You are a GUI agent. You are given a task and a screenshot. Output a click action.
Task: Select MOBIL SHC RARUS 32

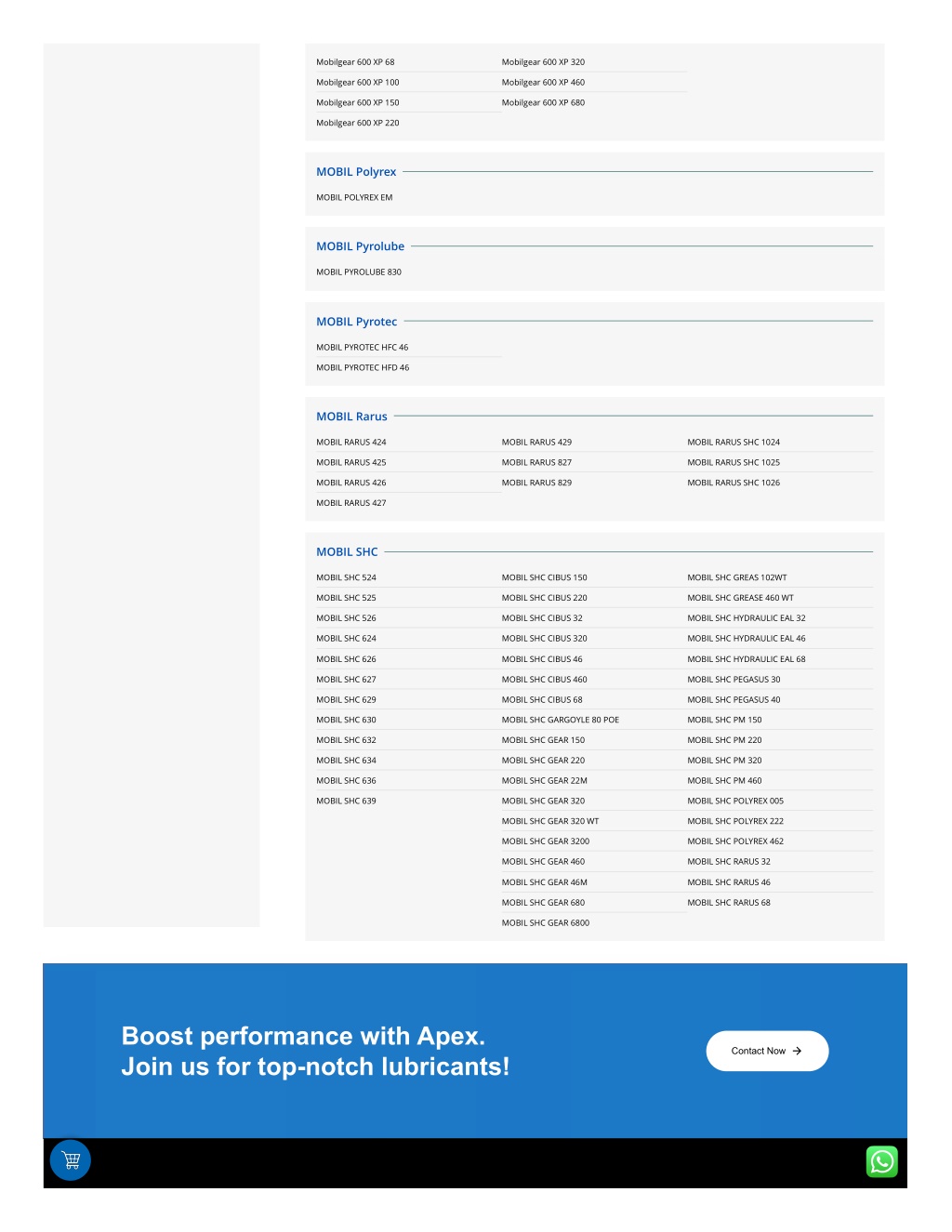pyautogui.click(x=729, y=862)
